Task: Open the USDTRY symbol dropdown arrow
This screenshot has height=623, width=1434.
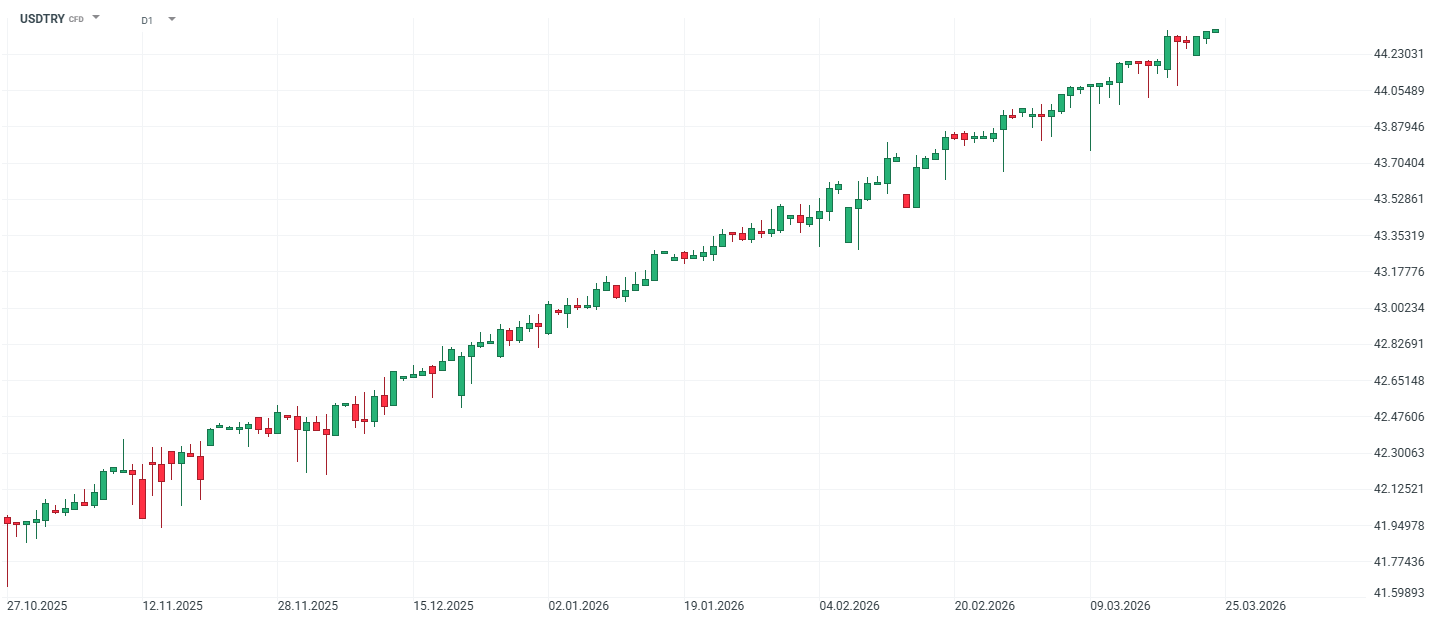Action: tap(96, 18)
